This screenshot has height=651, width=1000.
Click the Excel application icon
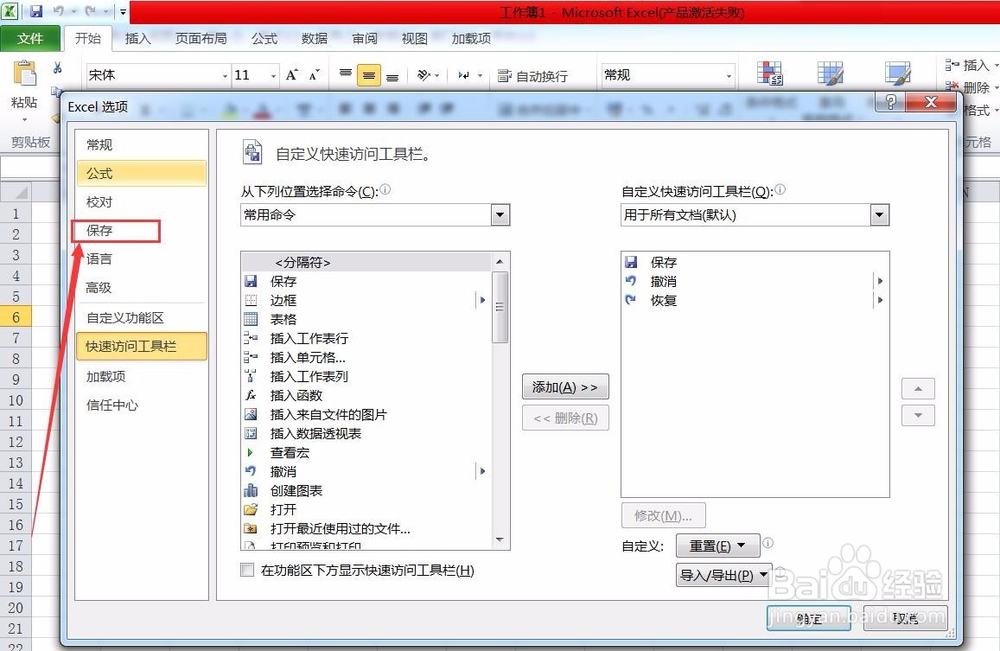[10, 11]
